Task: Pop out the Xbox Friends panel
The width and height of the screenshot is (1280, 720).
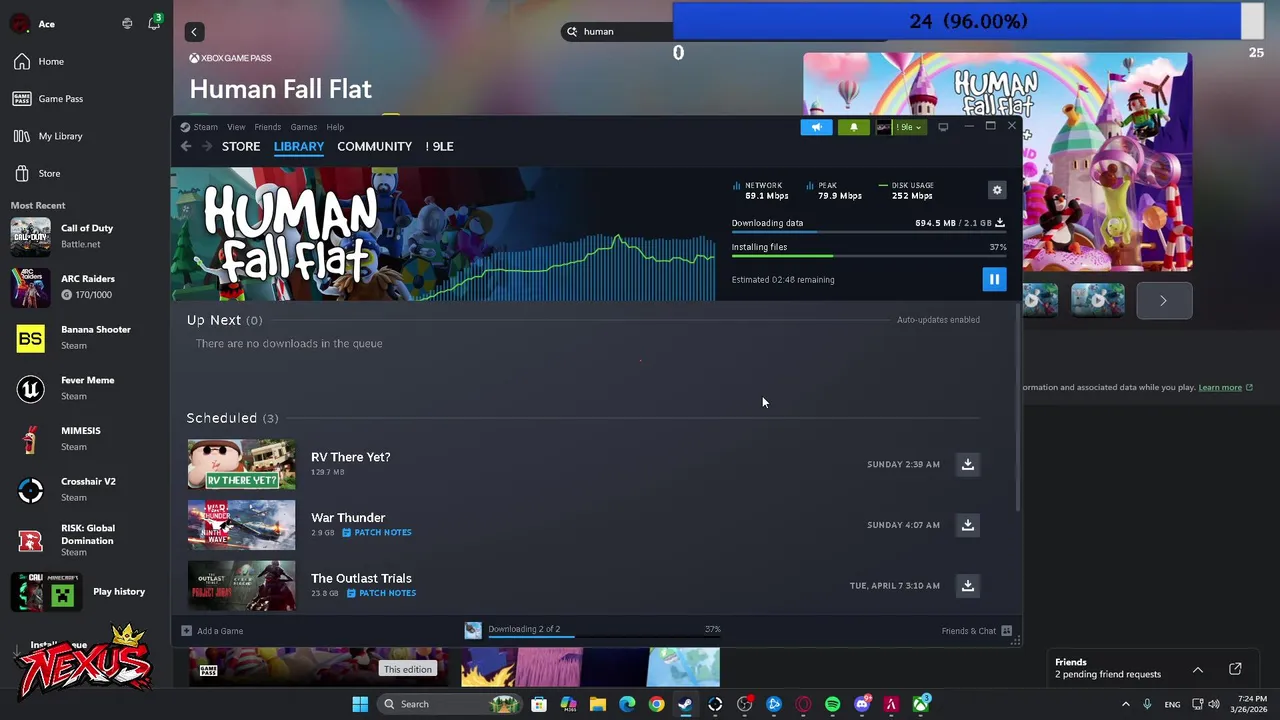Action: coord(1235,669)
